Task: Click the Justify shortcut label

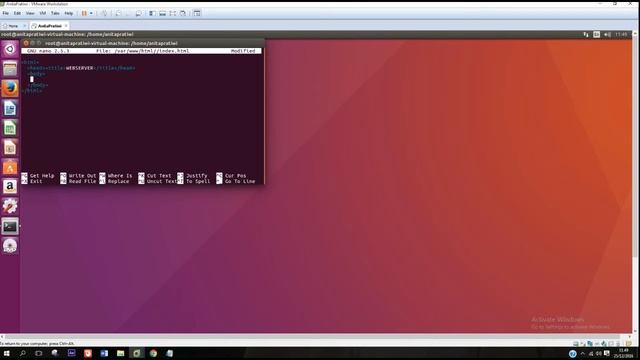Action: pyautogui.click(x=197, y=176)
